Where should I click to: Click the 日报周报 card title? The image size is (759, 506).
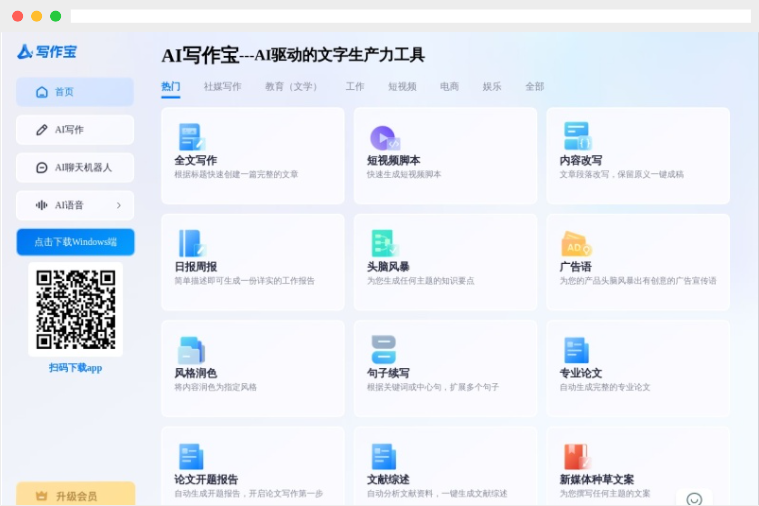(196, 267)
